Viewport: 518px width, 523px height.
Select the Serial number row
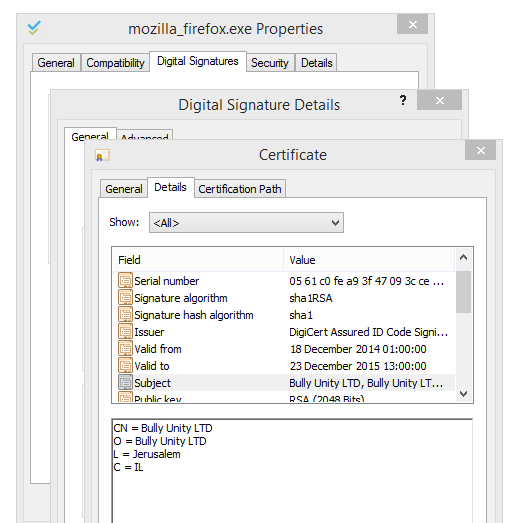tap(284, 281)
